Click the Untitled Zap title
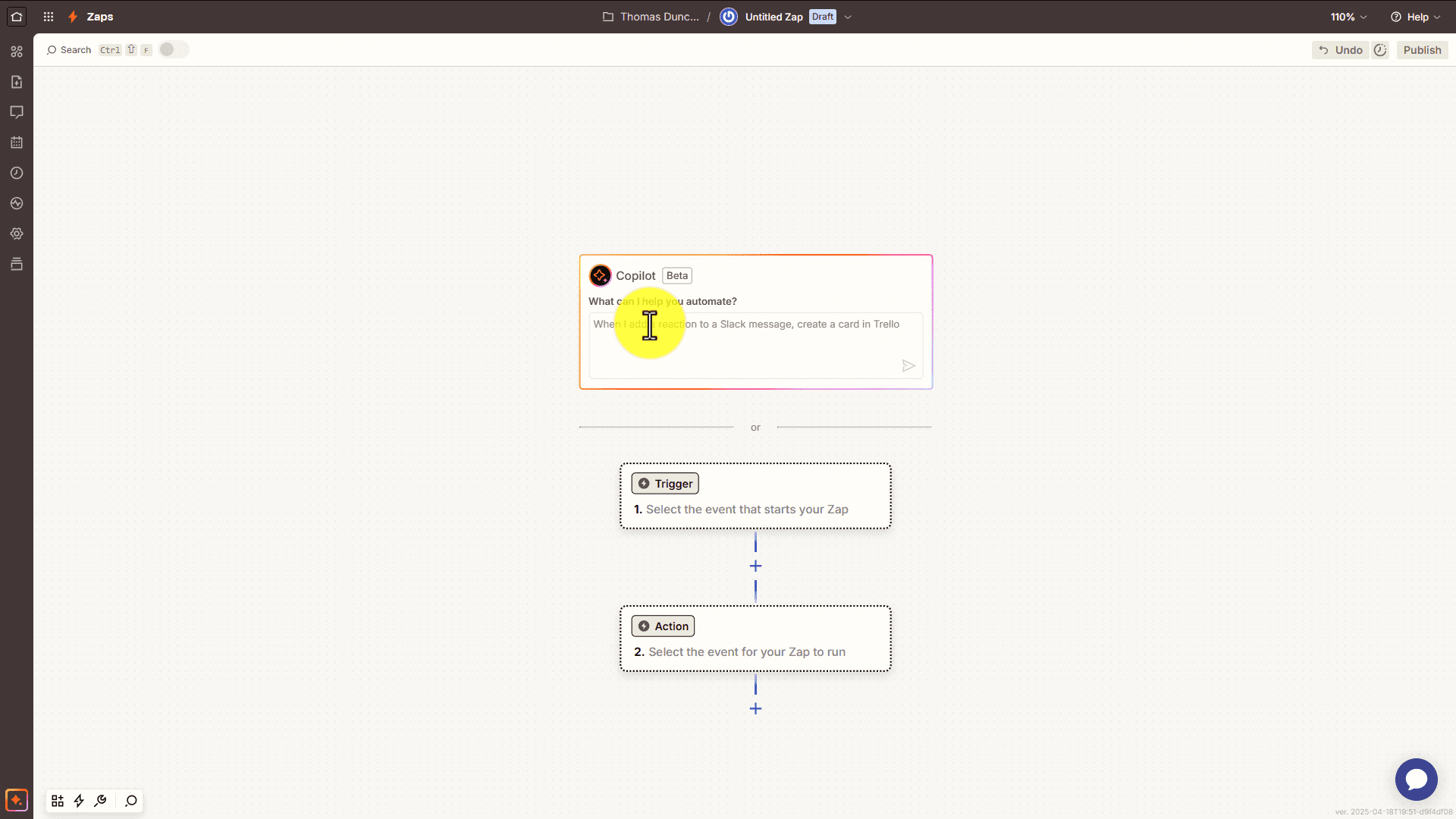1456x819 pixels. pos(773,17)
